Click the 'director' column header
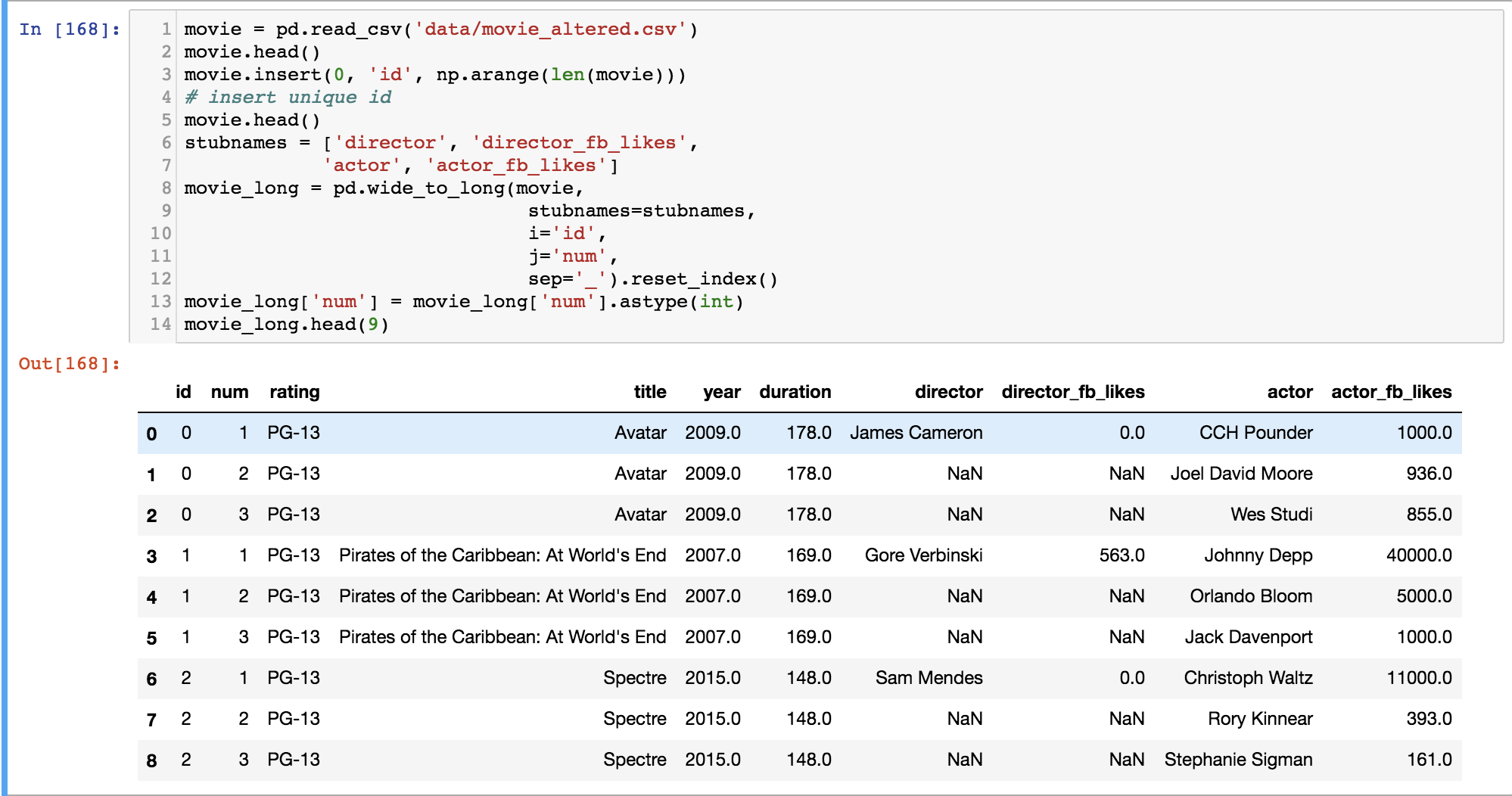This screenshot has width=1512, height=796. click(x=949, y=392)
